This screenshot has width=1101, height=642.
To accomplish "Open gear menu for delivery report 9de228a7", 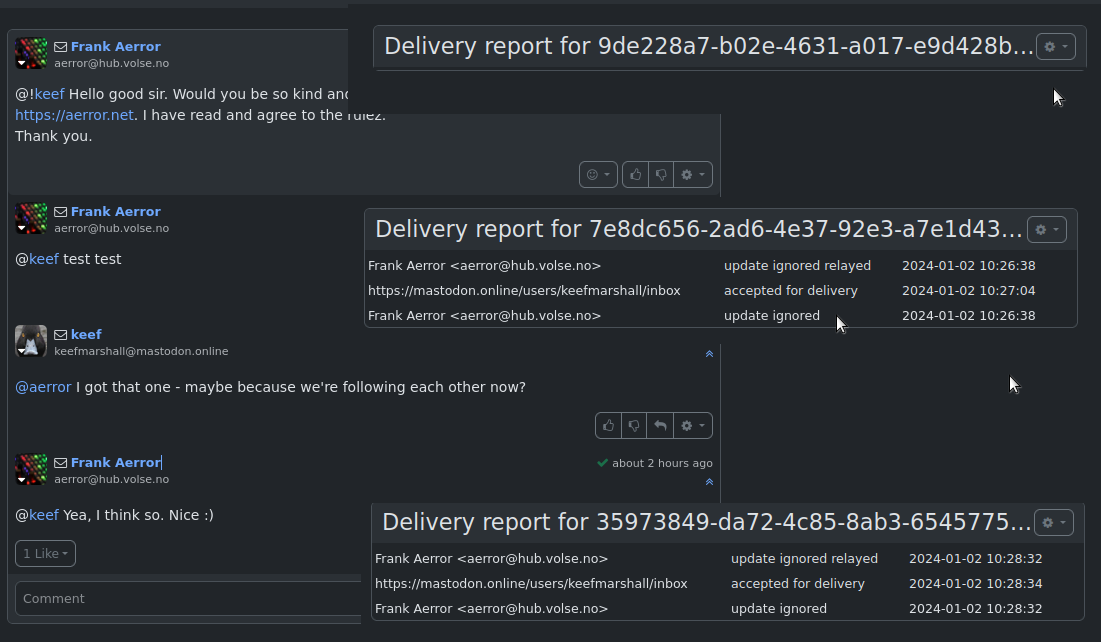I will 1055,47.
